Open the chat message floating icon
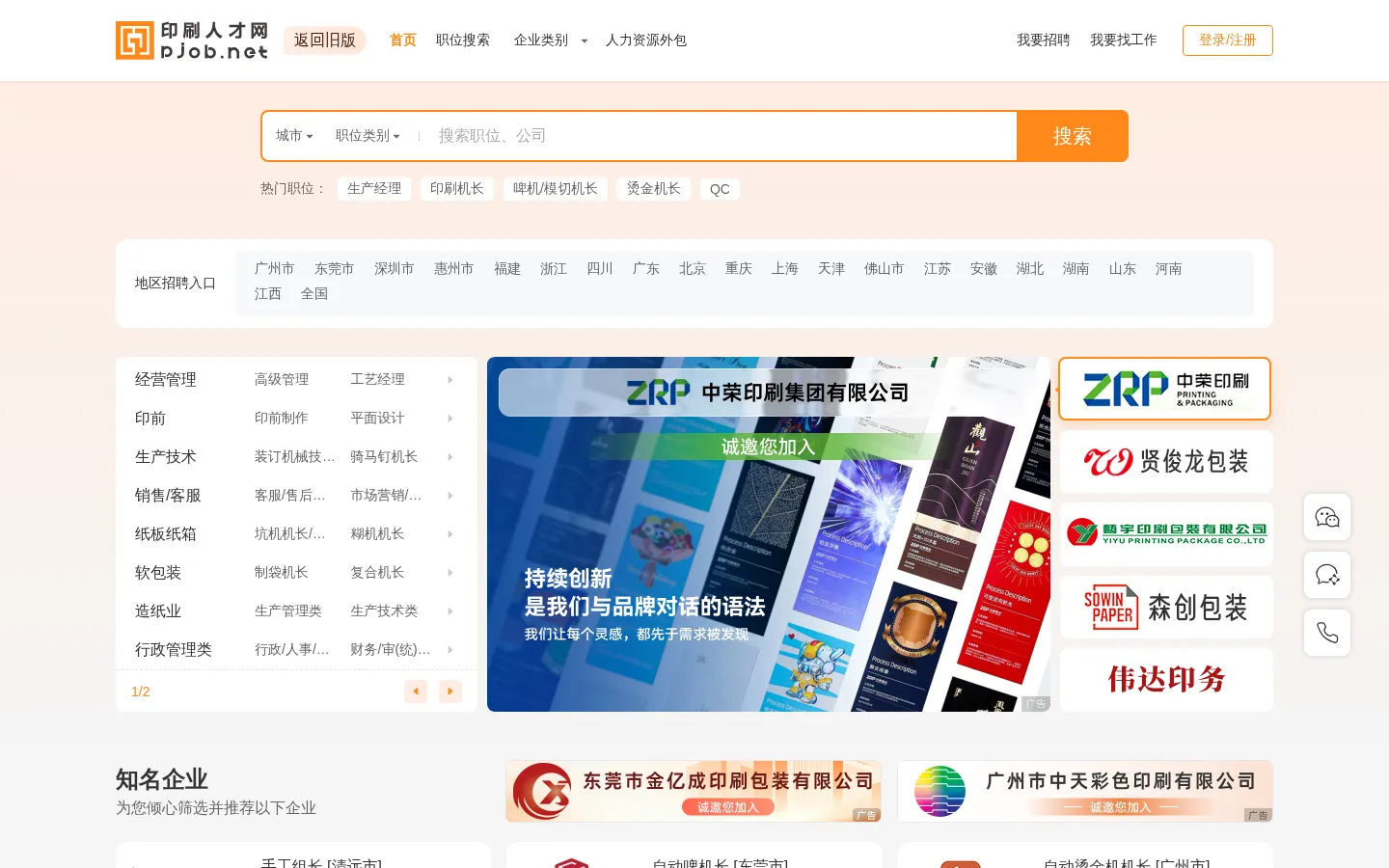The width and height of the screenshot is (1389, 868). click(x=1327, y=576)
